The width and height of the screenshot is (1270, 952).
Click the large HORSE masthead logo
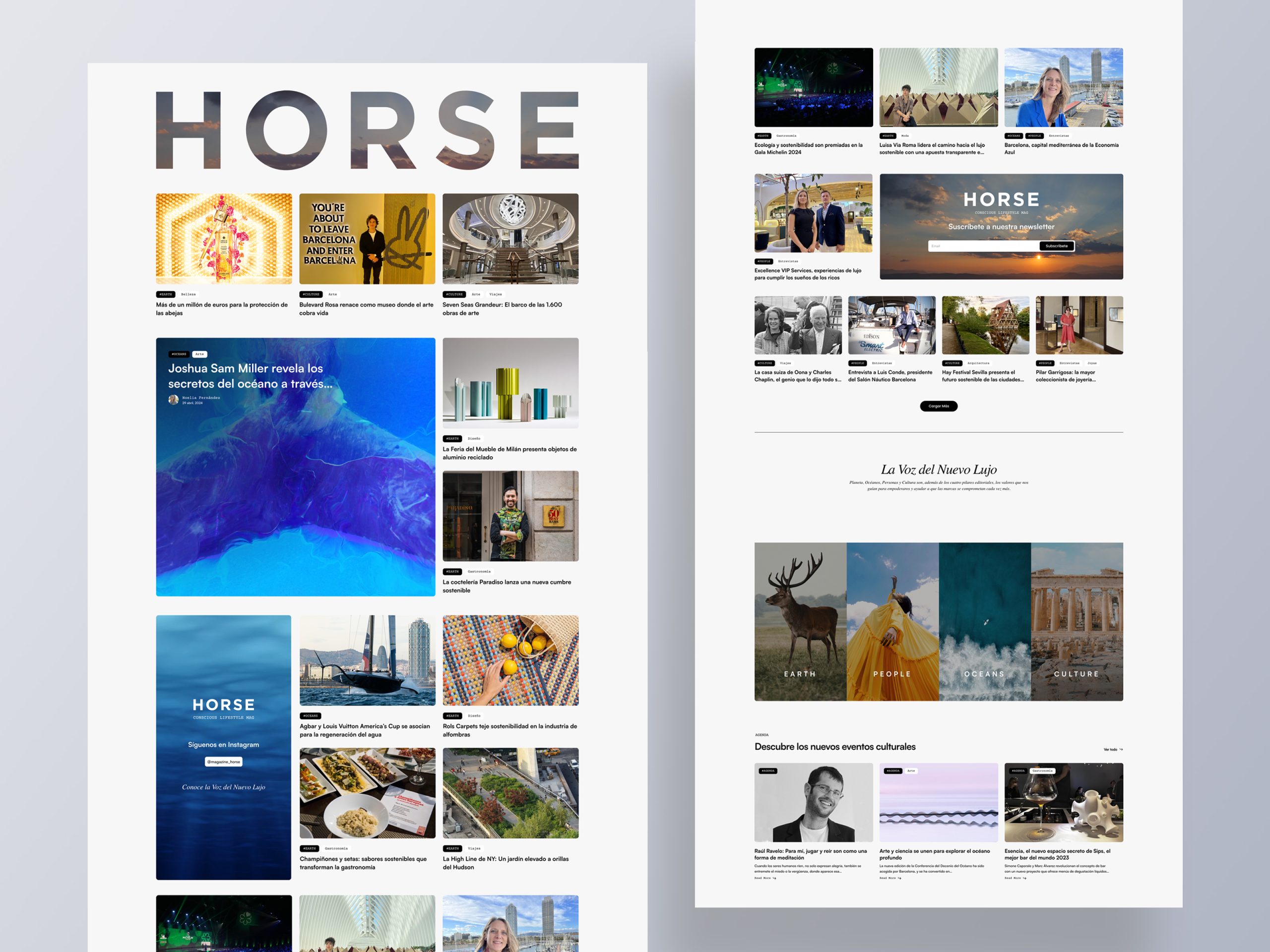point(367,130)
